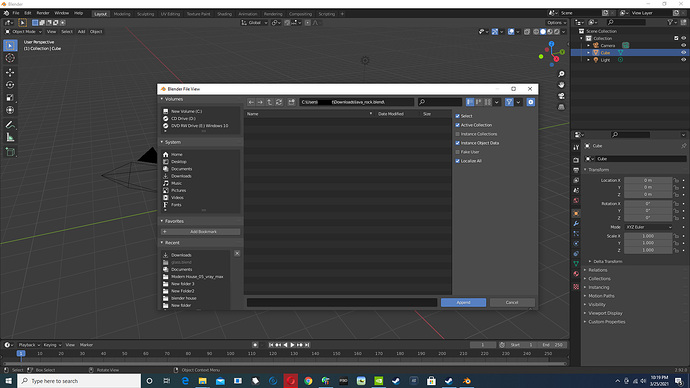690x388 pixels.
Task: Open rotation Mode XYZ Euler dropdown
Action: click(648, 227)
